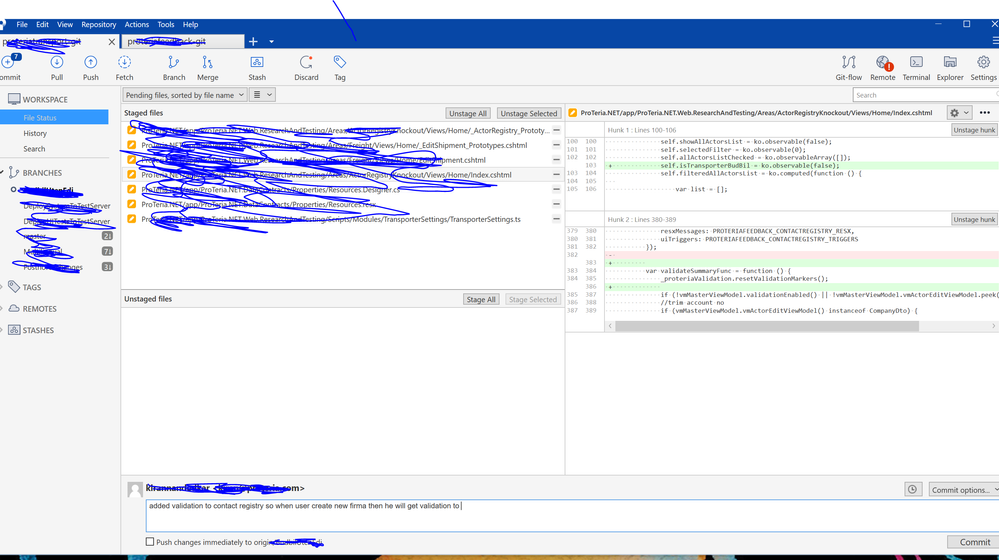Click the Search box at top right
Image resolution: width=999 pixels, height=560 pixels.
[926, 95]
